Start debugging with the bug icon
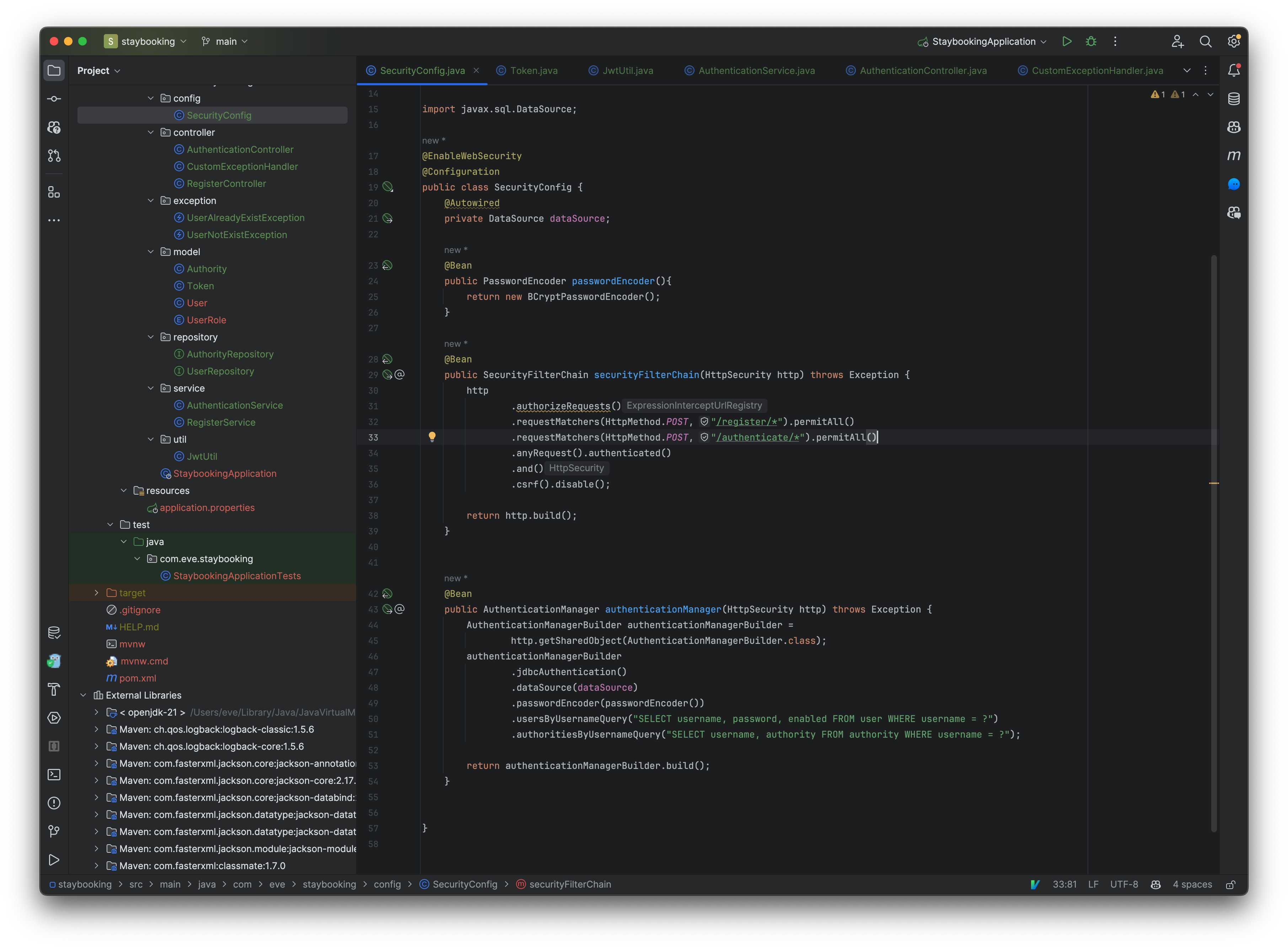This screenshot has width=1288, height=948. tap(1090, 41)
